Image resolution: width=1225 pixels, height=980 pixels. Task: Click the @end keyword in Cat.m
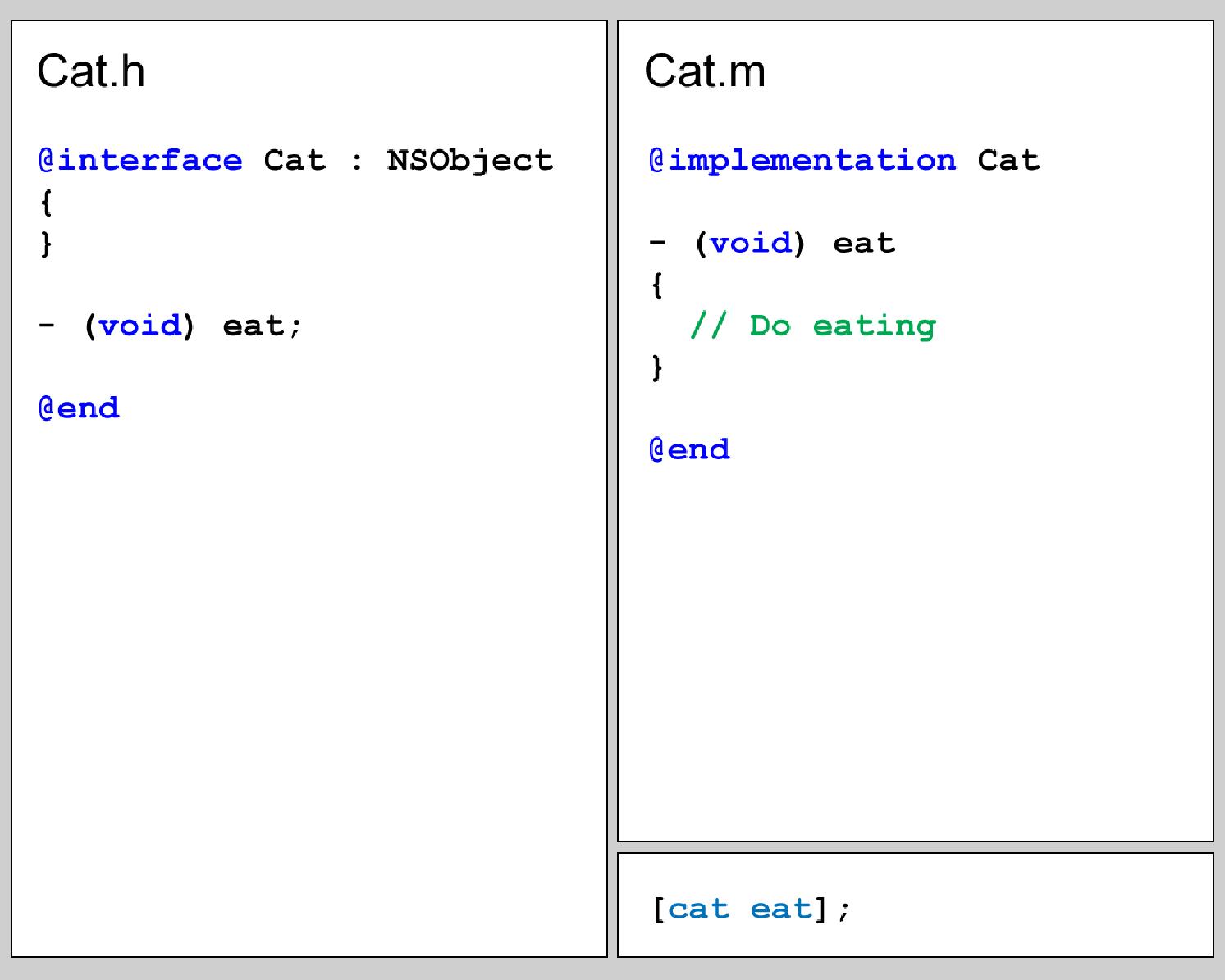tap(689, 449)
